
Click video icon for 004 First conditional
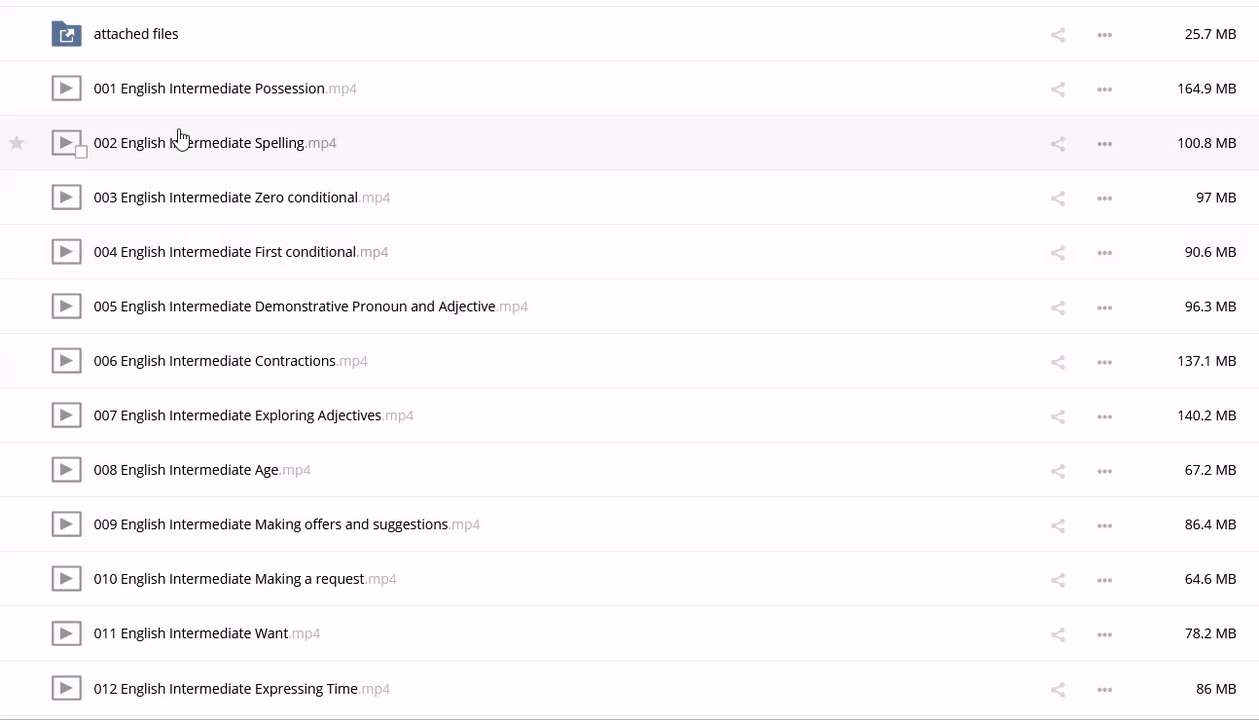(x=66, y=252)
